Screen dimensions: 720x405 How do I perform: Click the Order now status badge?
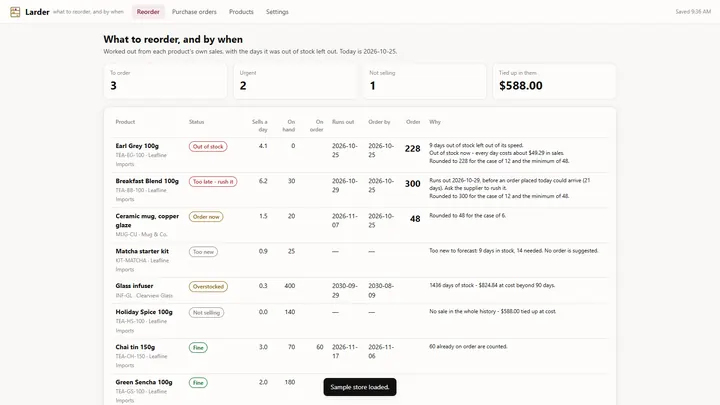pos(206,217)
